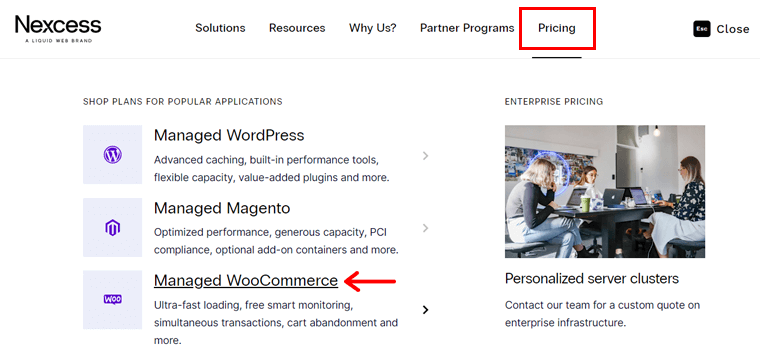Image resolution: width=760 pixels, height=361 pixels.
Task: Click the WooCommerce Woo icon
Action: pos(112,299)
